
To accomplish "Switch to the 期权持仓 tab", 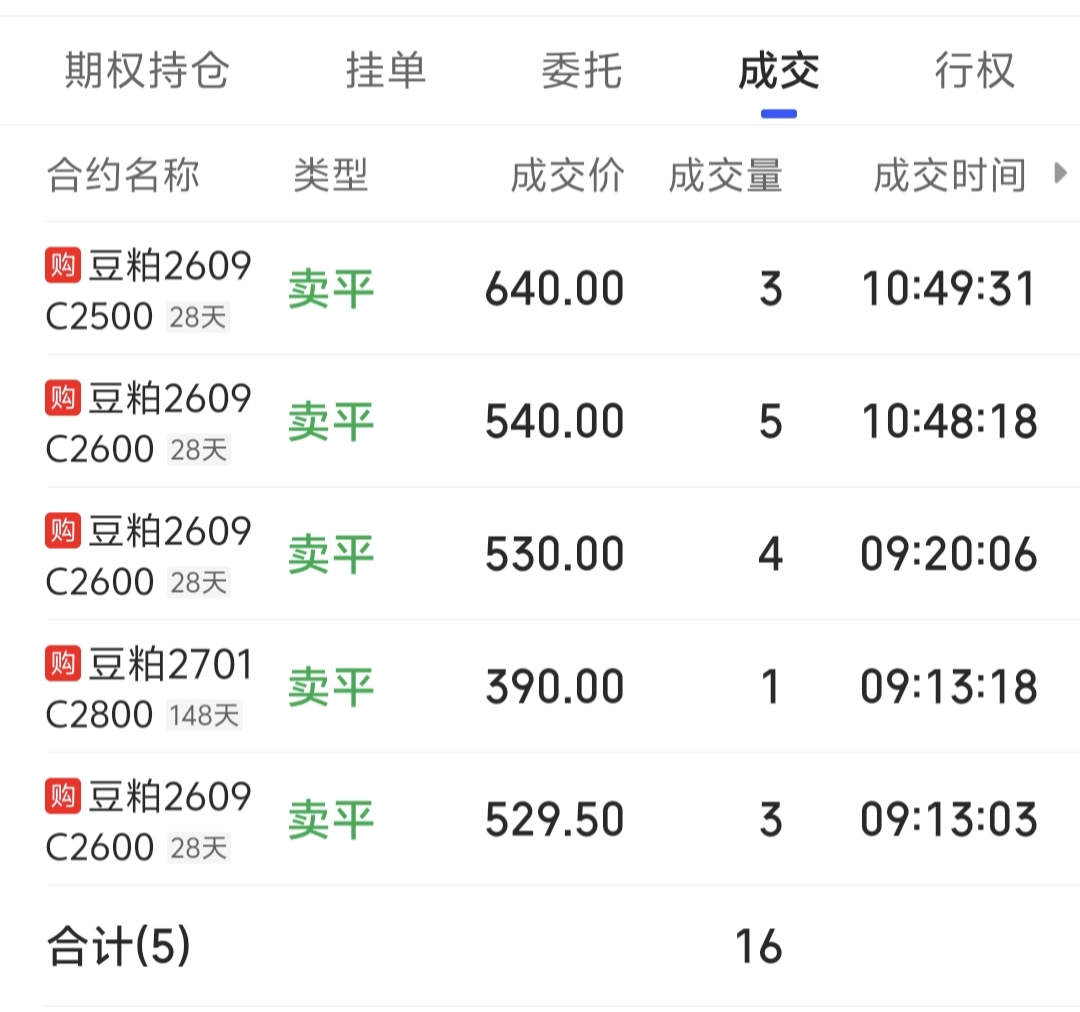I will coord(147,70).
